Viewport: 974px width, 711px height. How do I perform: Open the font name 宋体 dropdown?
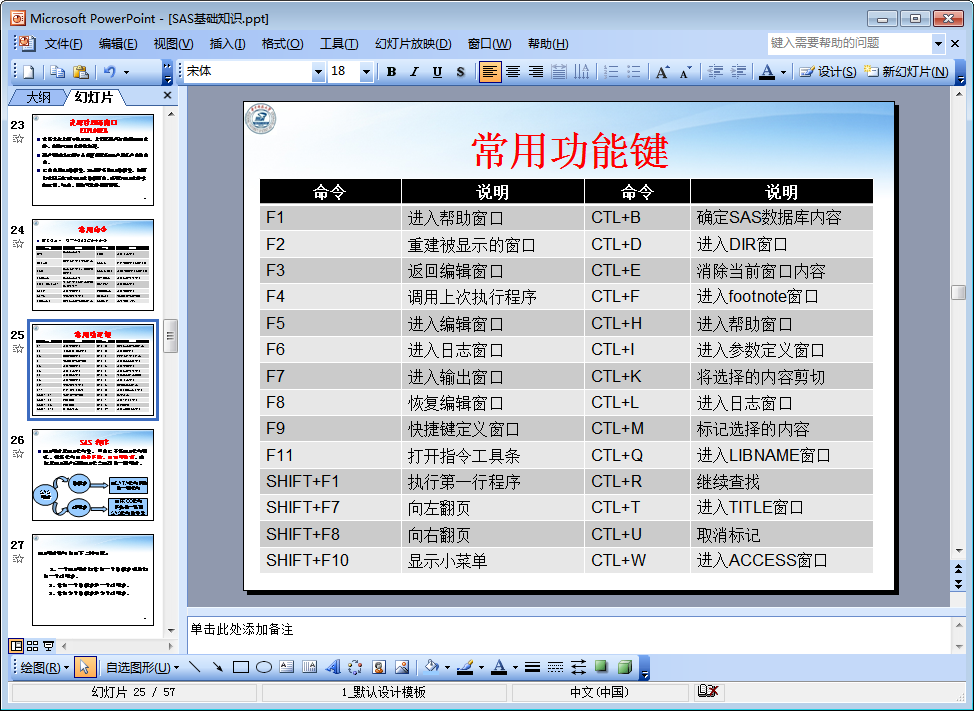pyautogui.click(x=318, y=72)
